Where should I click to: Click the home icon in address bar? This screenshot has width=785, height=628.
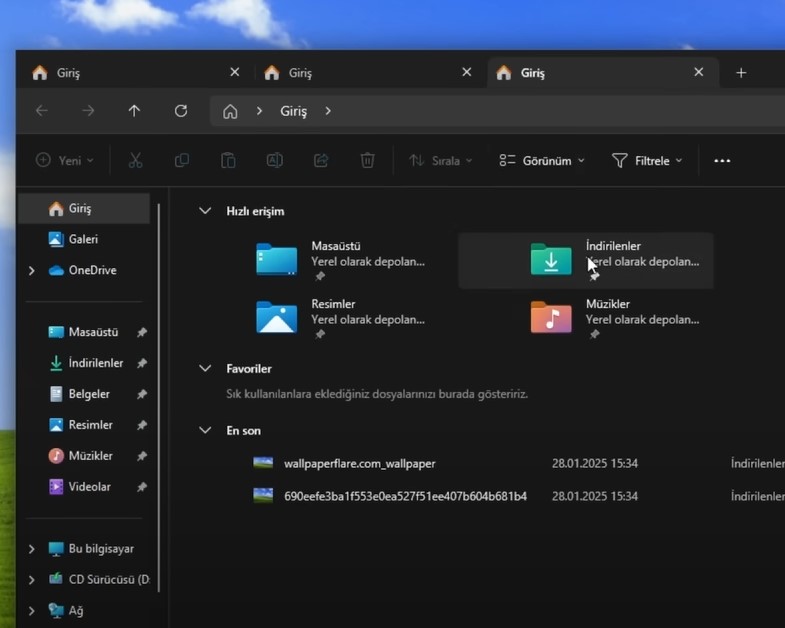point(230,111)
